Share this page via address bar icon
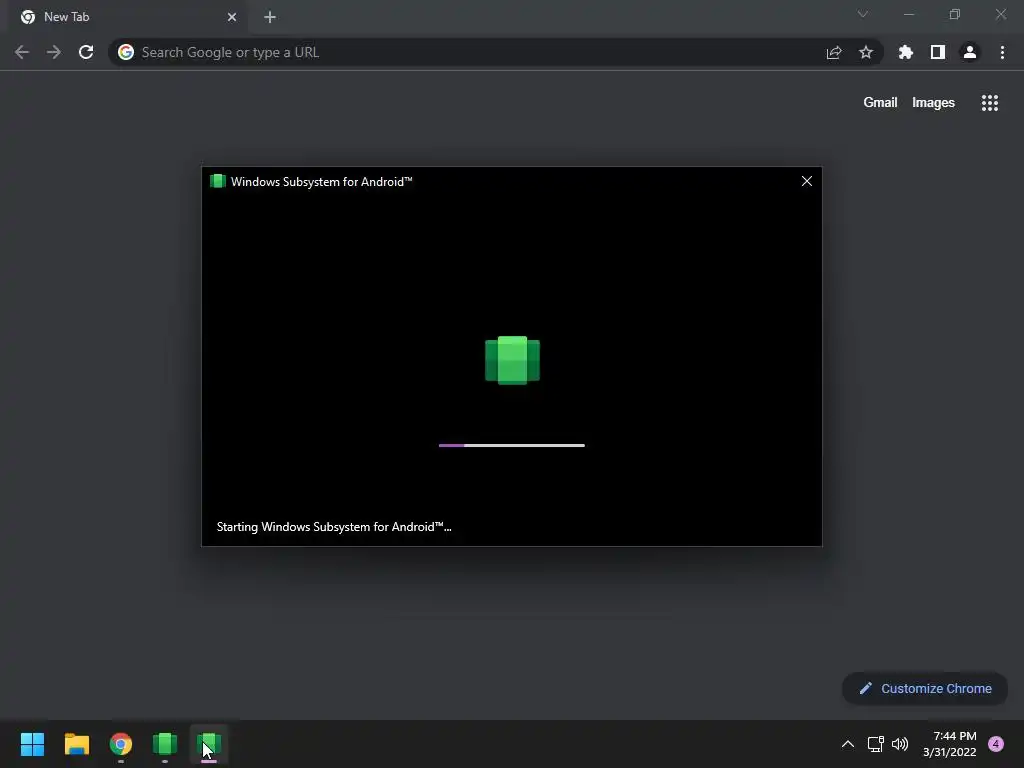This screenshot has width=1024, height=768. pos(834,52)
